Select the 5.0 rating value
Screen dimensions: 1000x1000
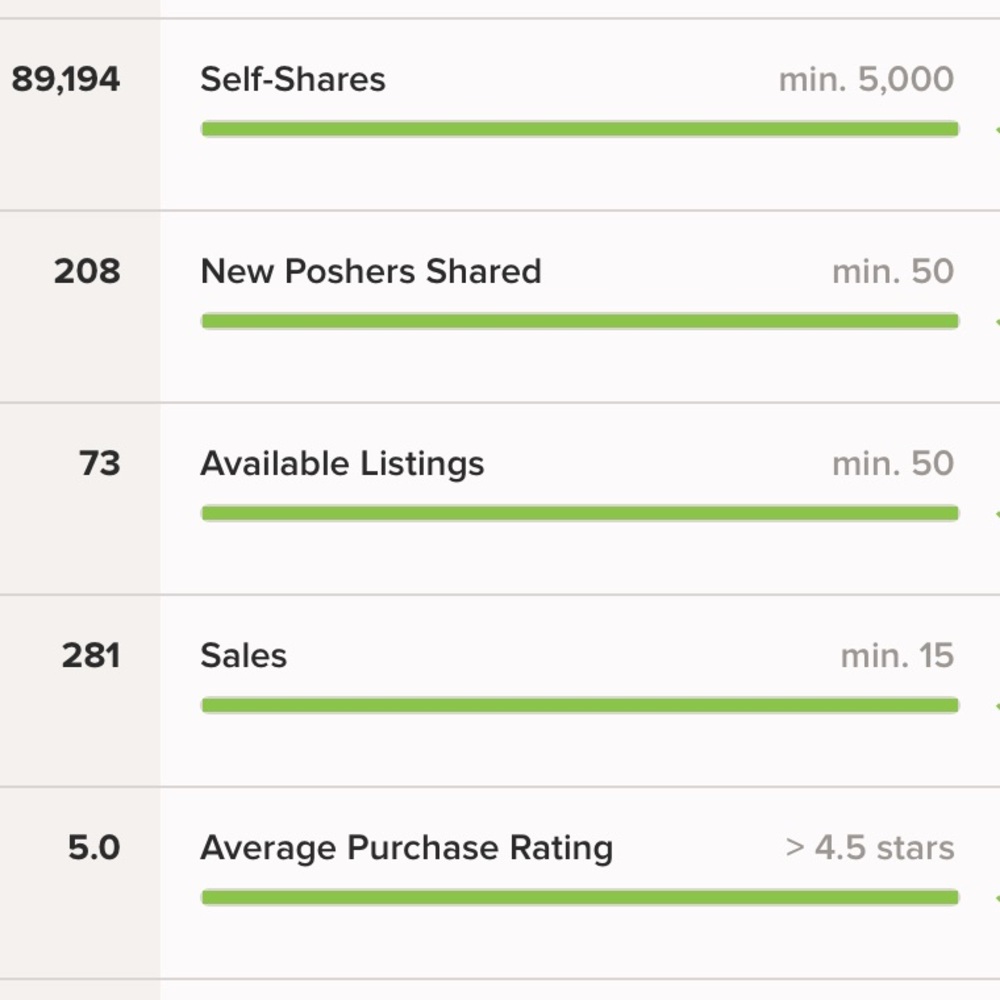(94, 848)
